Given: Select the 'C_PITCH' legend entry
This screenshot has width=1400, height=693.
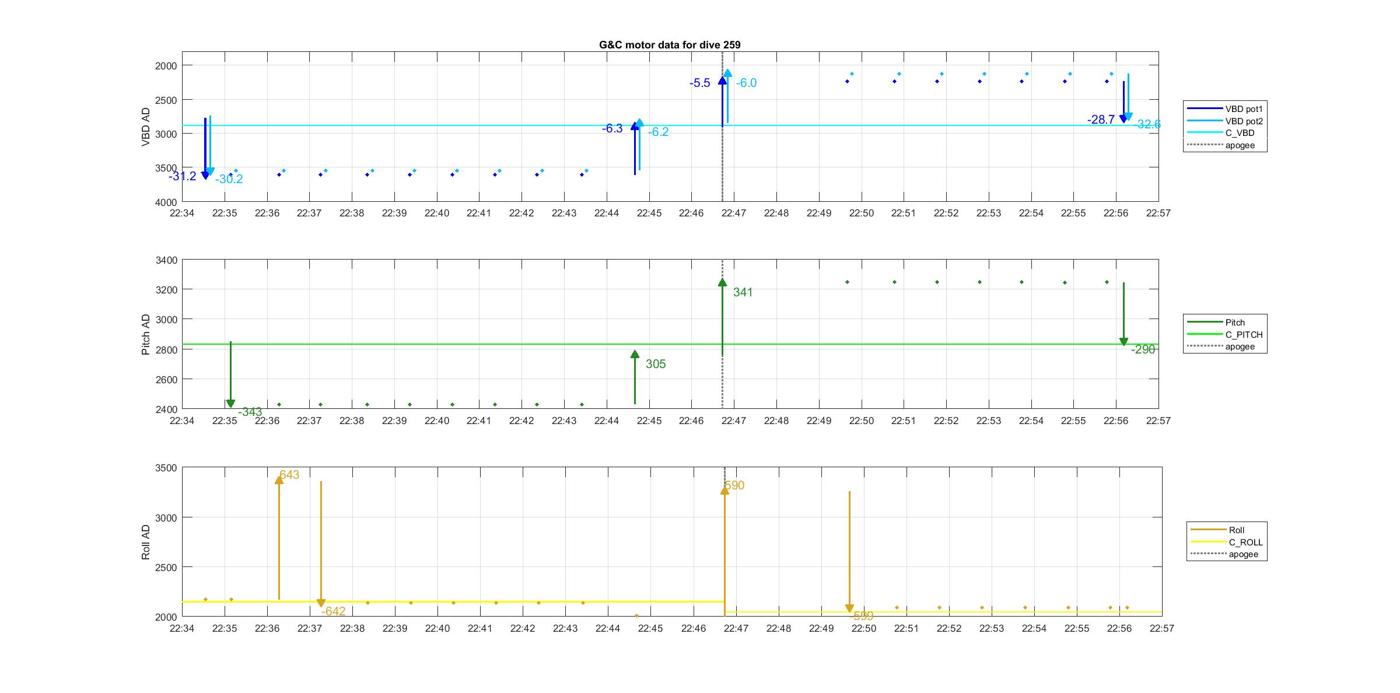Looking at the screenshot, I should 1225,335.
